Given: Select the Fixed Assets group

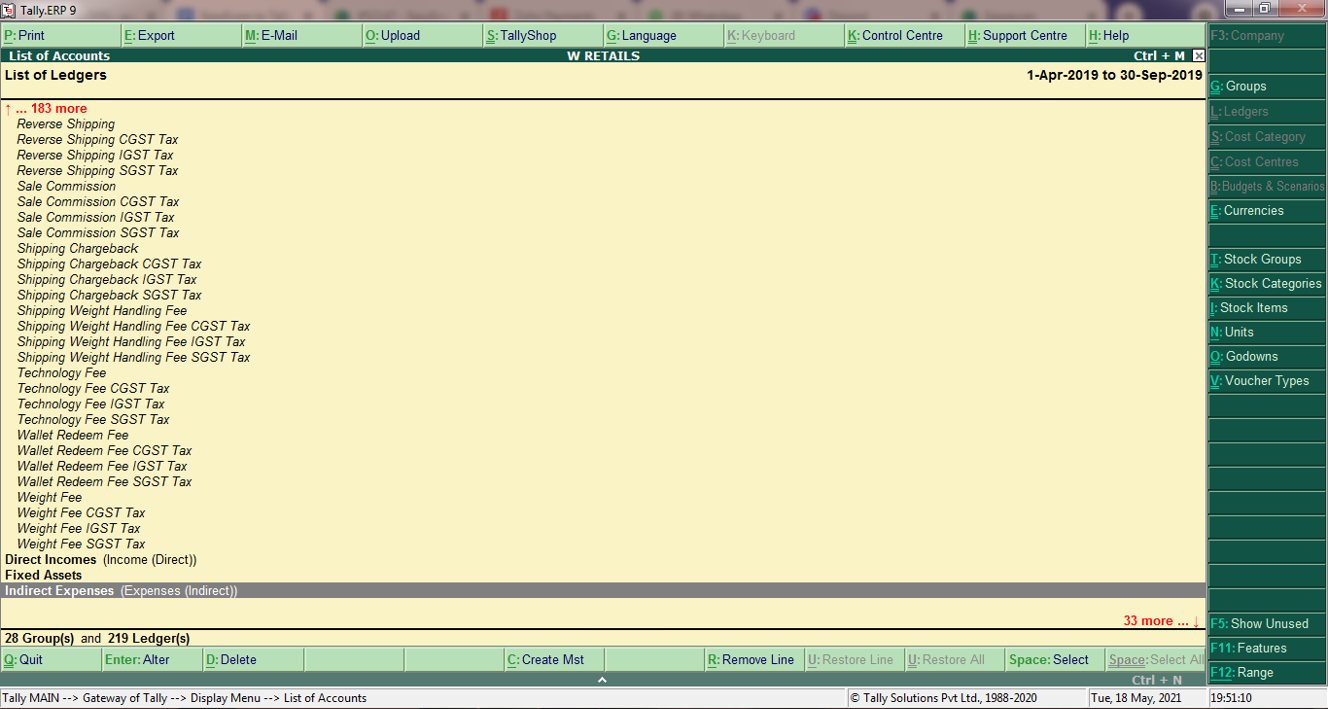Looking at the screenshot, I should pos(44,575).
